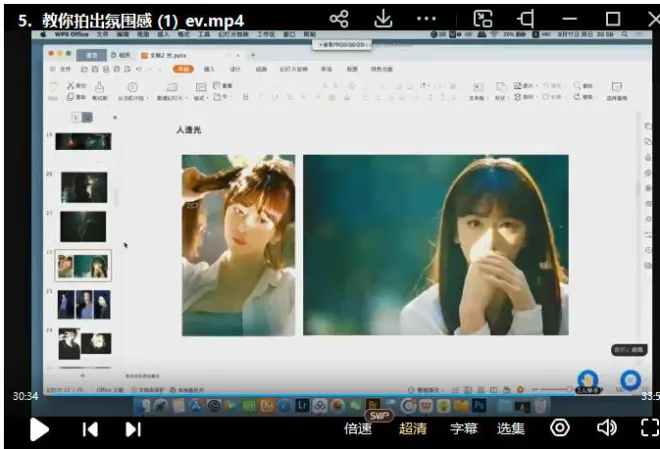Click the download icon in title bar
660x449 pixels.
click(383, 18)
